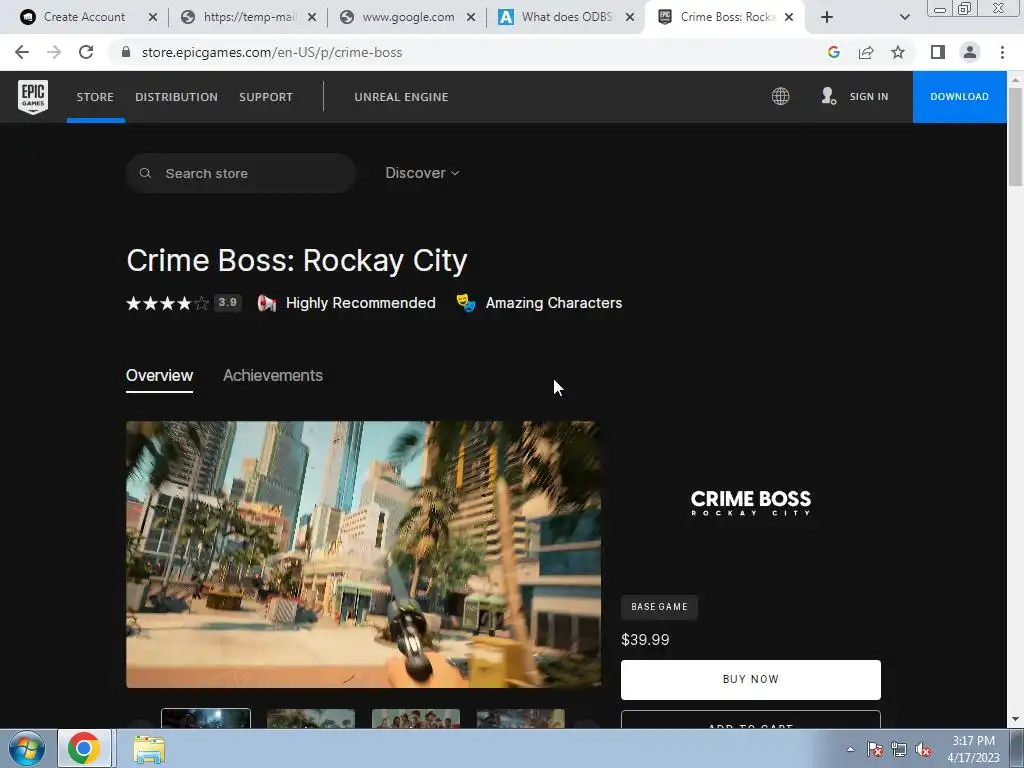Click the page vertical scrollbar thumb
This screenshot has width=1024, height=768.
point(1015,137)
